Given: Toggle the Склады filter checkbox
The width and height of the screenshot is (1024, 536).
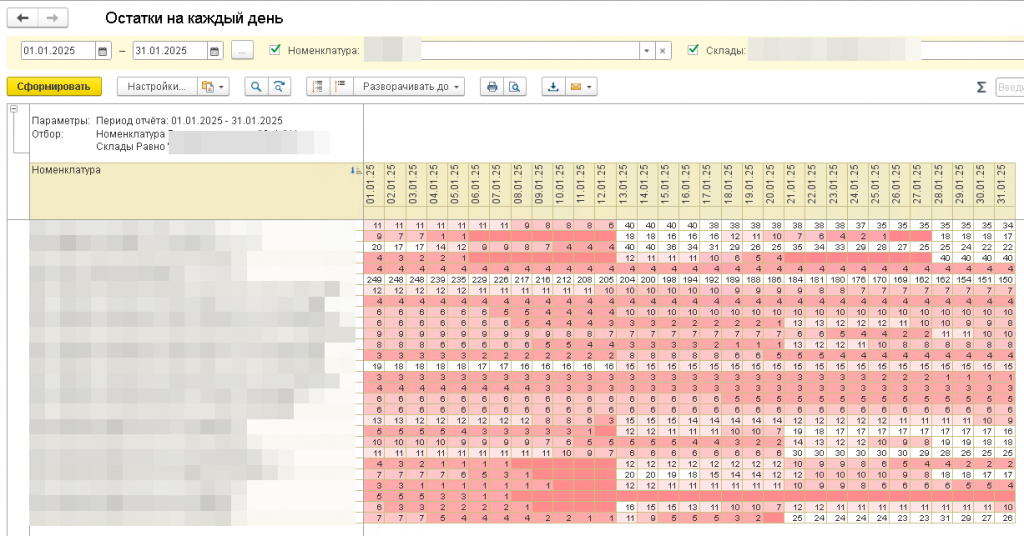Looking at the screenshot, I should coord(693,50).
